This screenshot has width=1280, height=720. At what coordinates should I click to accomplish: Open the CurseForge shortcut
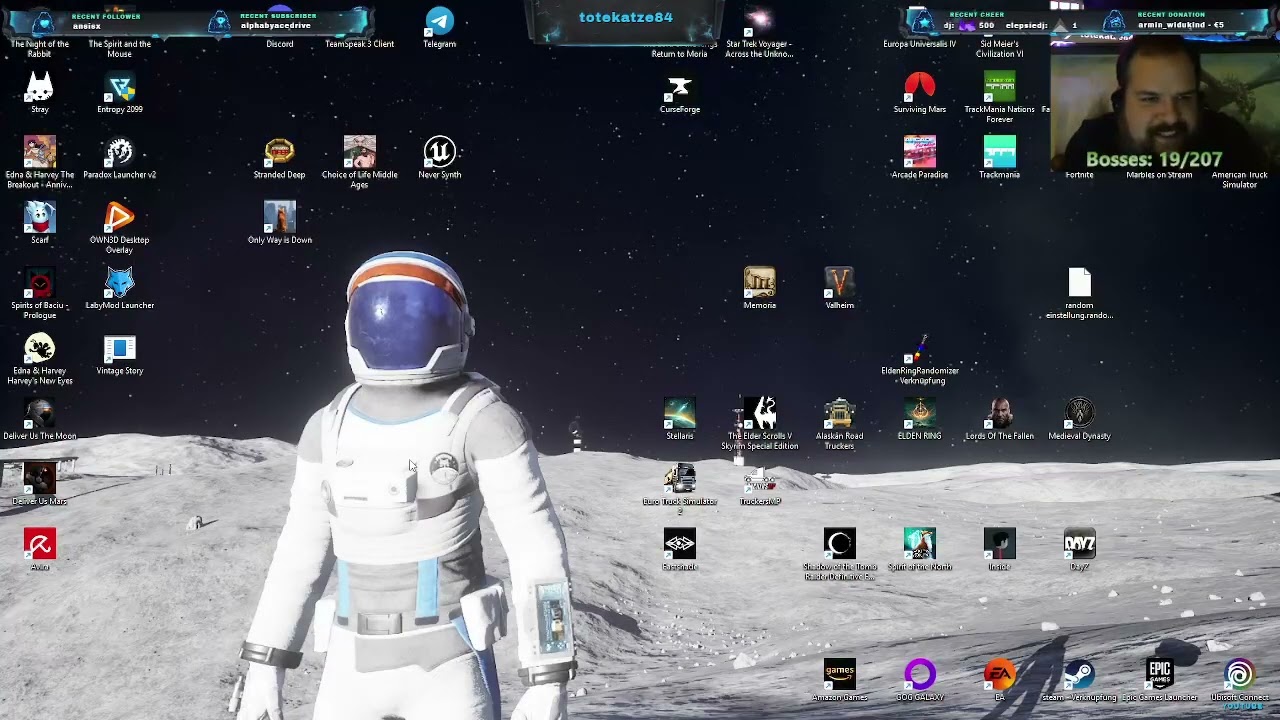(680, 87)
